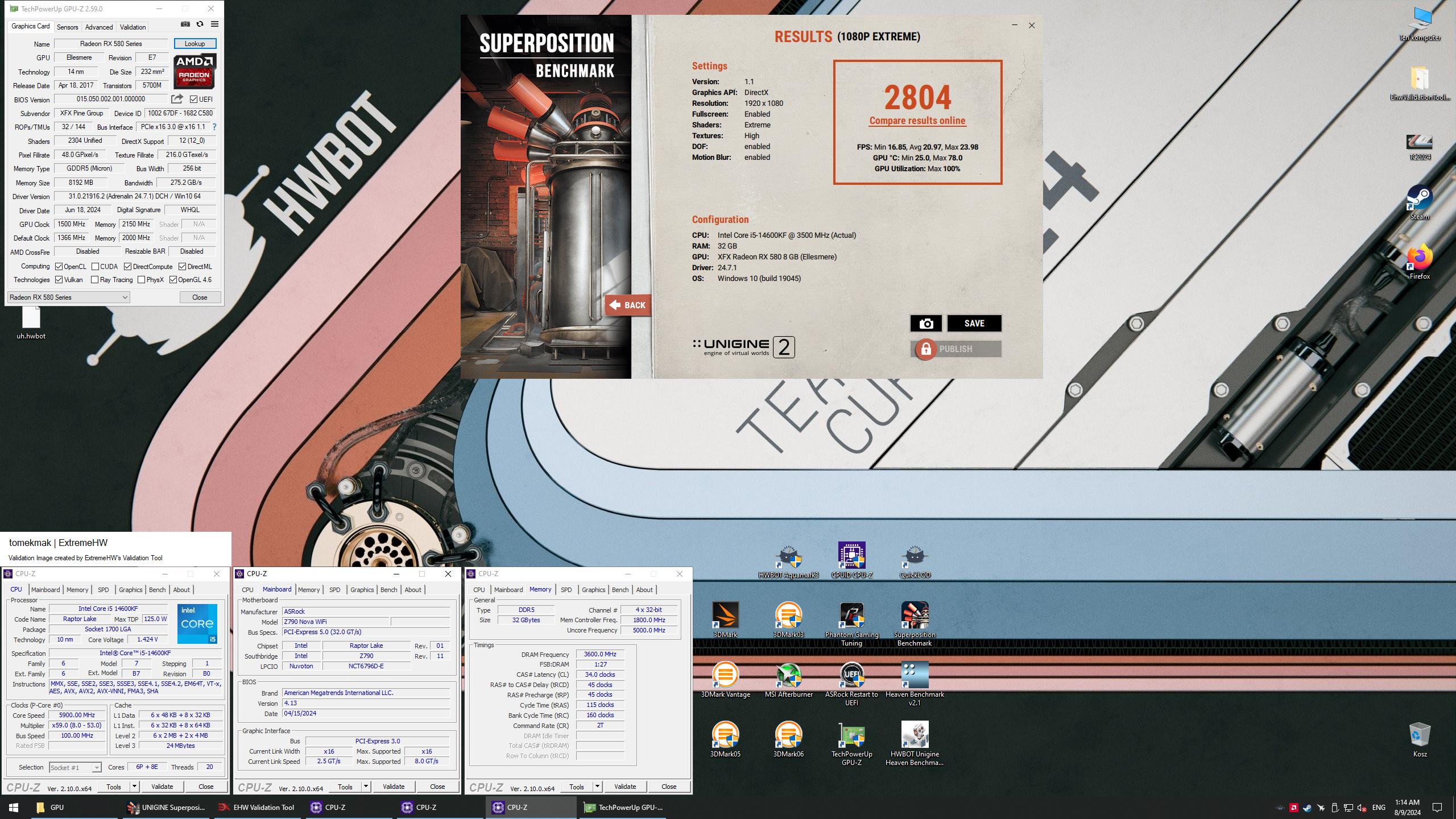This screenshot has height=819, width=1456.
Task: Expand Tools arrow in CPU-Z CPU window
Action: coord(134,787)
